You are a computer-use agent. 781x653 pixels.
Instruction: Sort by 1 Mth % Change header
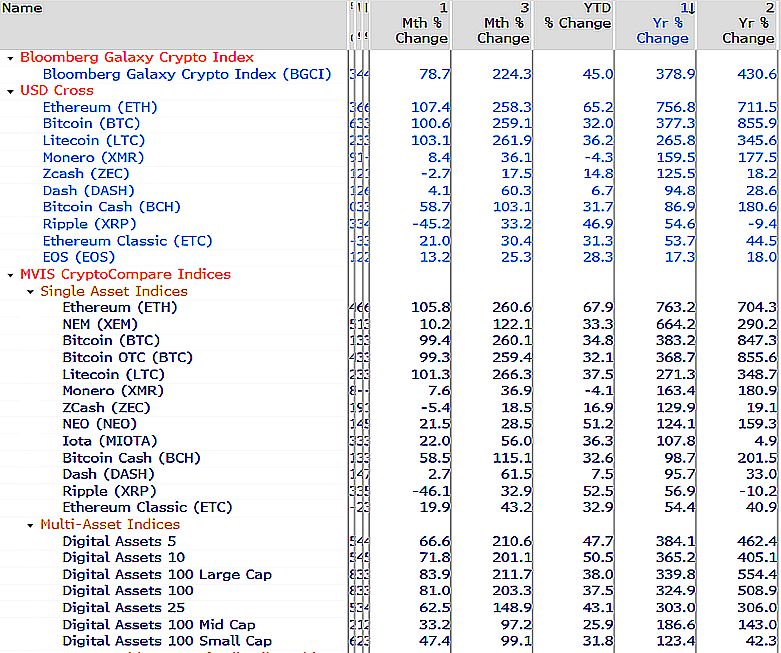tap(421, 23)
